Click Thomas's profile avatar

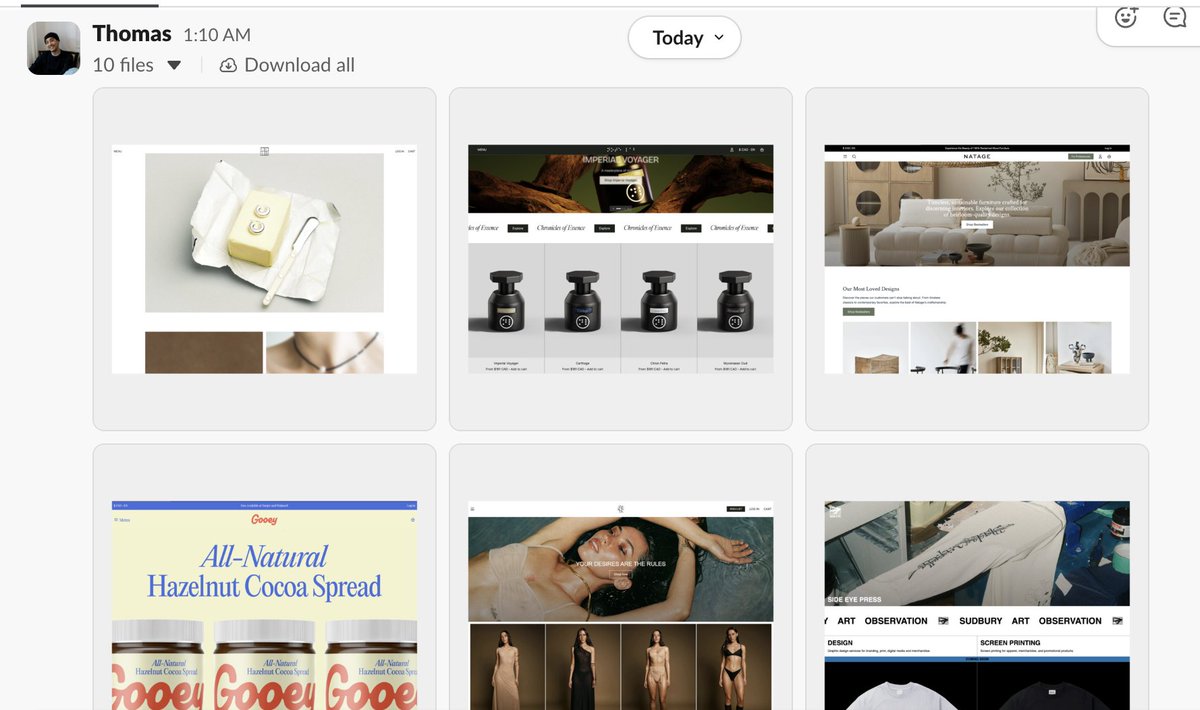tap(54, 48)
